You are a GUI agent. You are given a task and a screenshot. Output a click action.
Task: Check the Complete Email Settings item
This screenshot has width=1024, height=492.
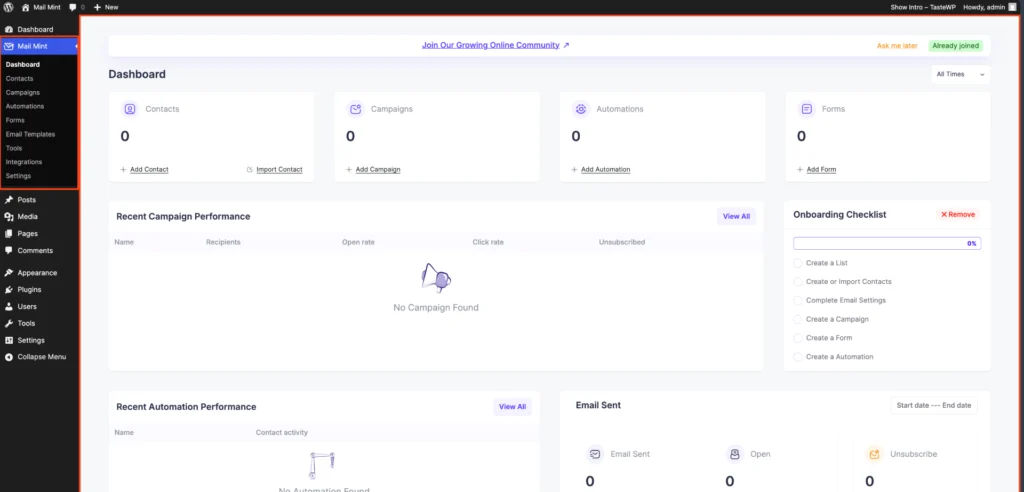(798, 300)
